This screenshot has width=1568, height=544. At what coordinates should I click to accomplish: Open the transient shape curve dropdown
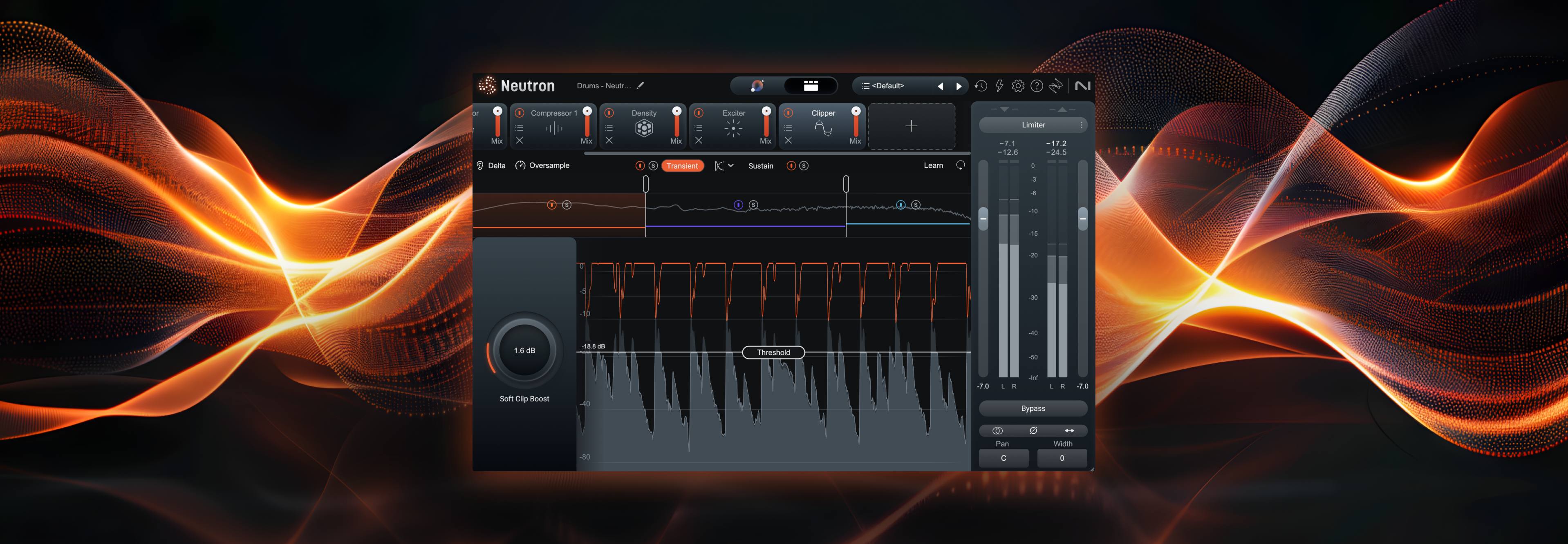pyautogui.click(x=724, y=165)
